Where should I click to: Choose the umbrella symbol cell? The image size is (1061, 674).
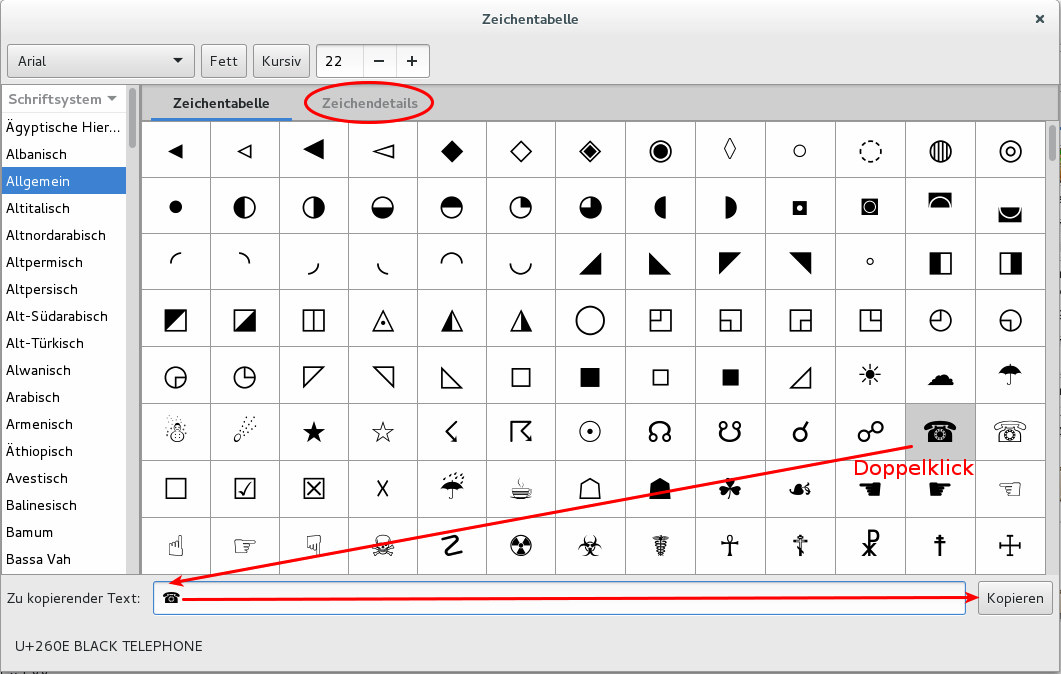pyautogui.click(x=1009, y=375)
